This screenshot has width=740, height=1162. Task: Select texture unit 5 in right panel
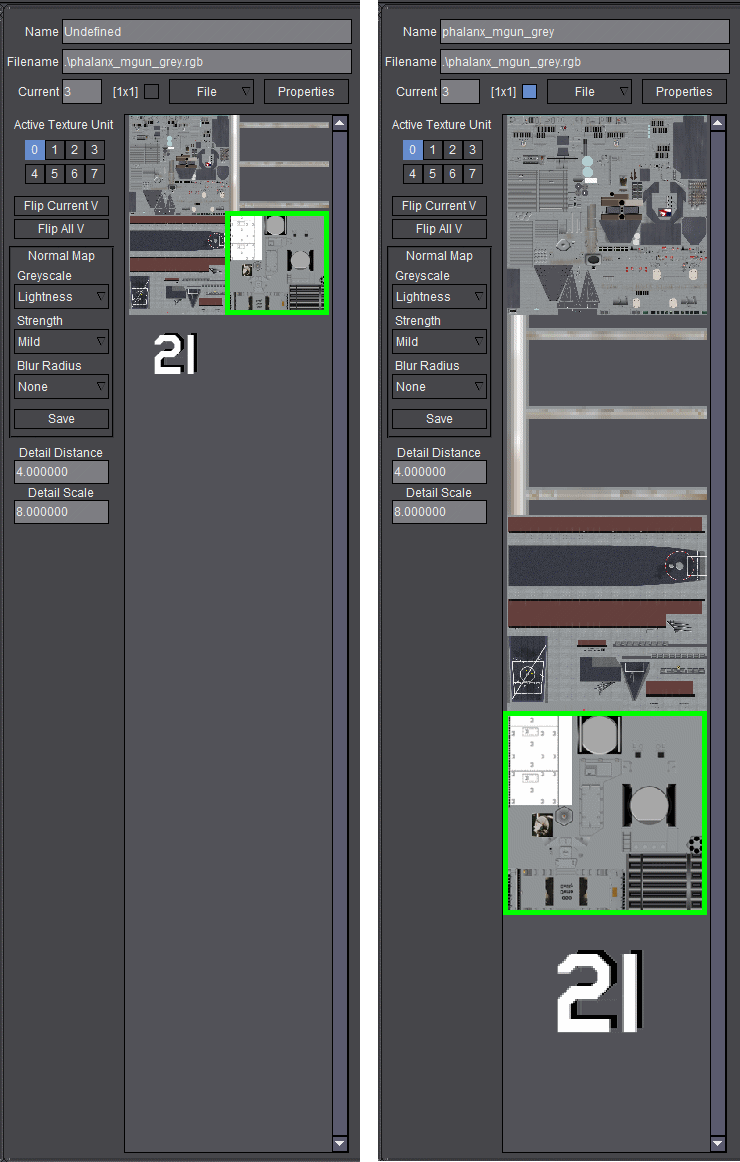coord(433,173)
